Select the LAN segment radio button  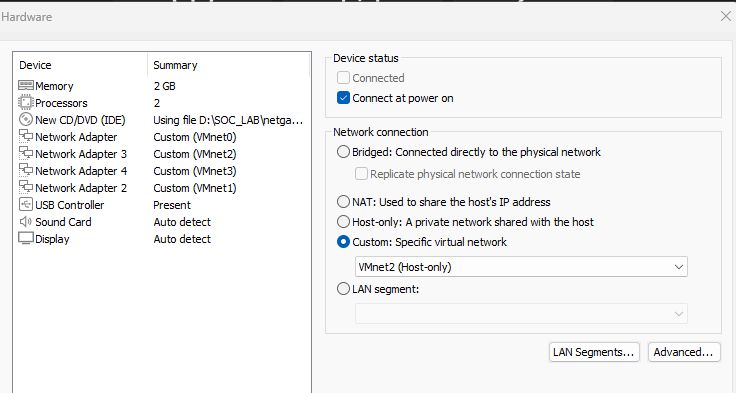[343, 289]
